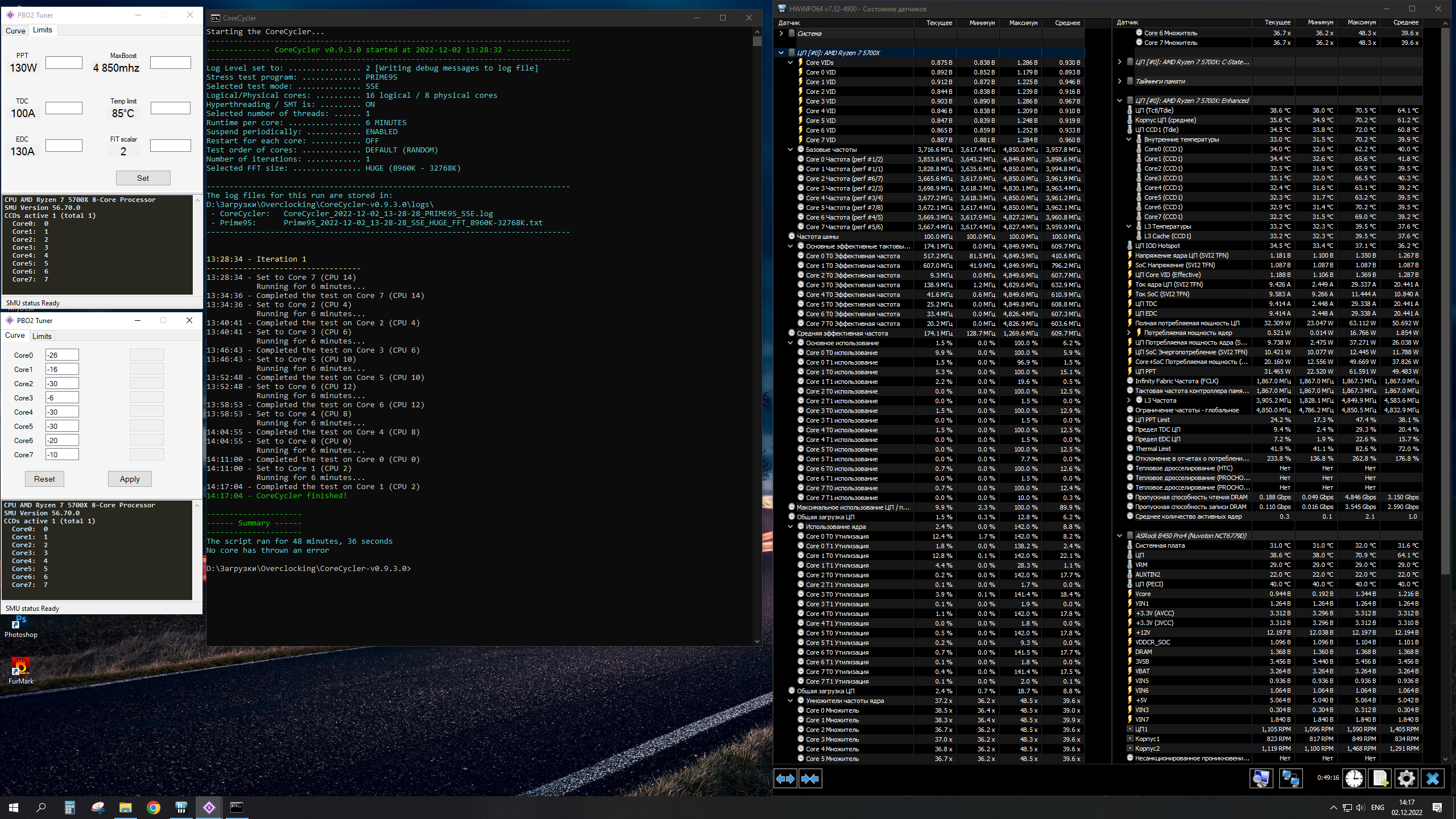Screen dimensions: 1456x819
Task: Click HWiNFO expand columns arrows button
Action: pos(785,779)
